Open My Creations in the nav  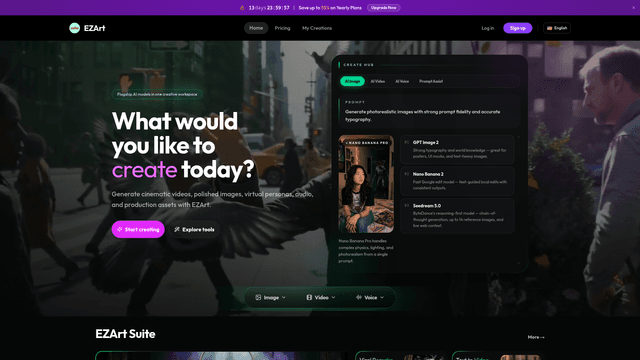click(317, 28)
